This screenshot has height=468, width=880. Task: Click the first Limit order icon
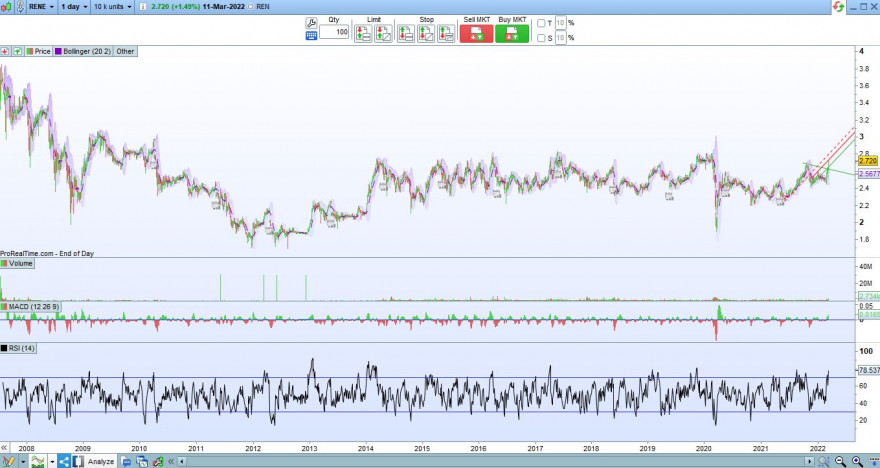tap(363, 34)
